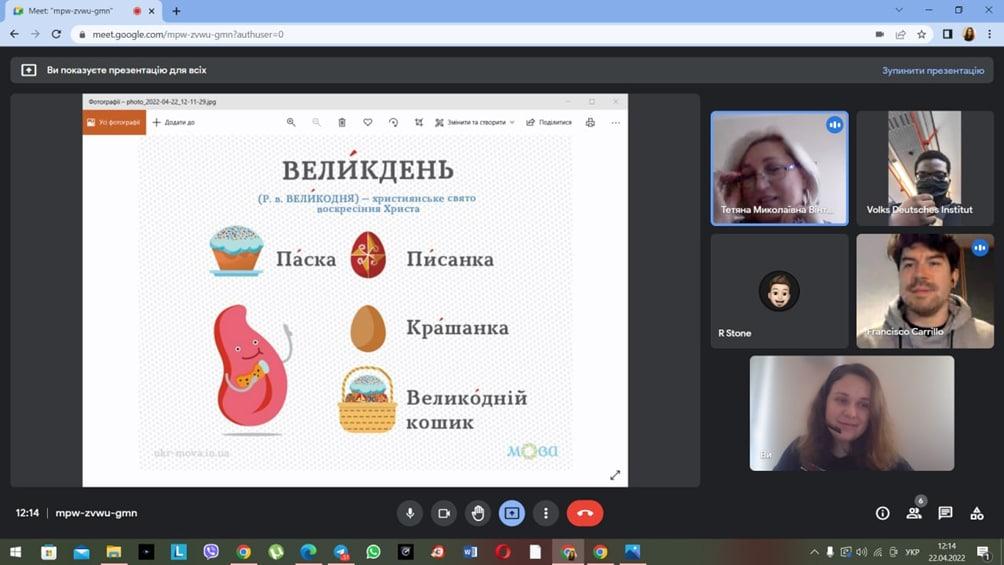1004x565 pixels.
Task: Open the Chrome tab search chevron
Action: coord(898,11)
